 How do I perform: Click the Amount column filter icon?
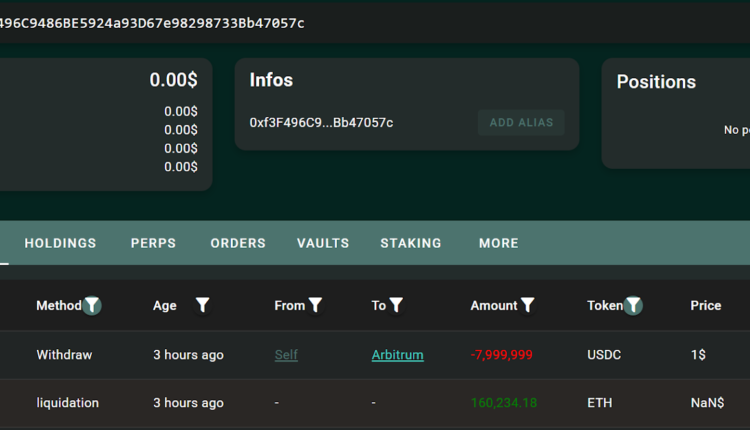528,306
